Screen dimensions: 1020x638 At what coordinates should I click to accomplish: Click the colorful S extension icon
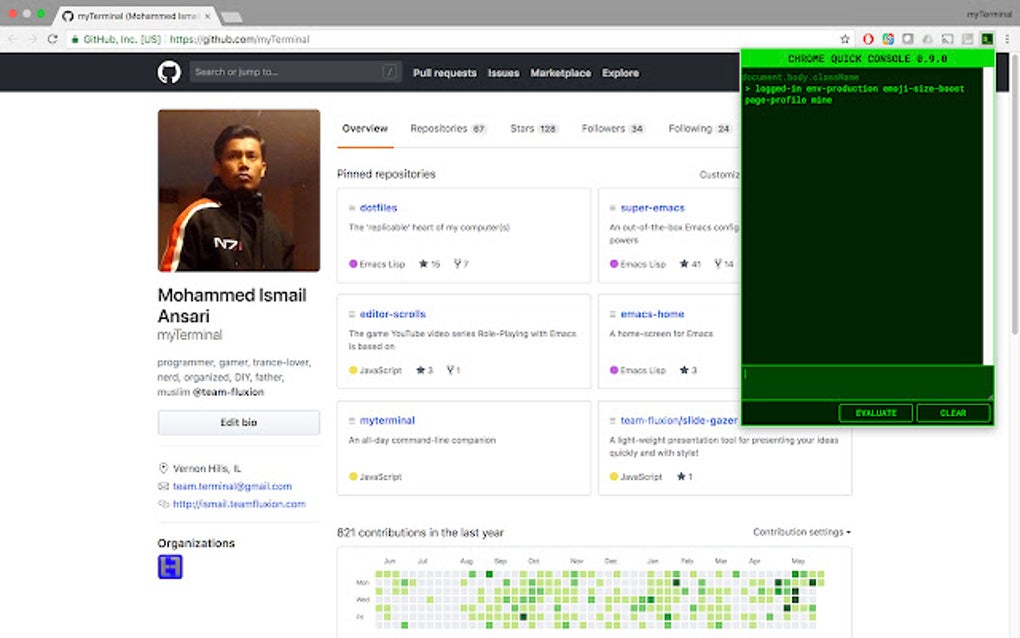888,39
